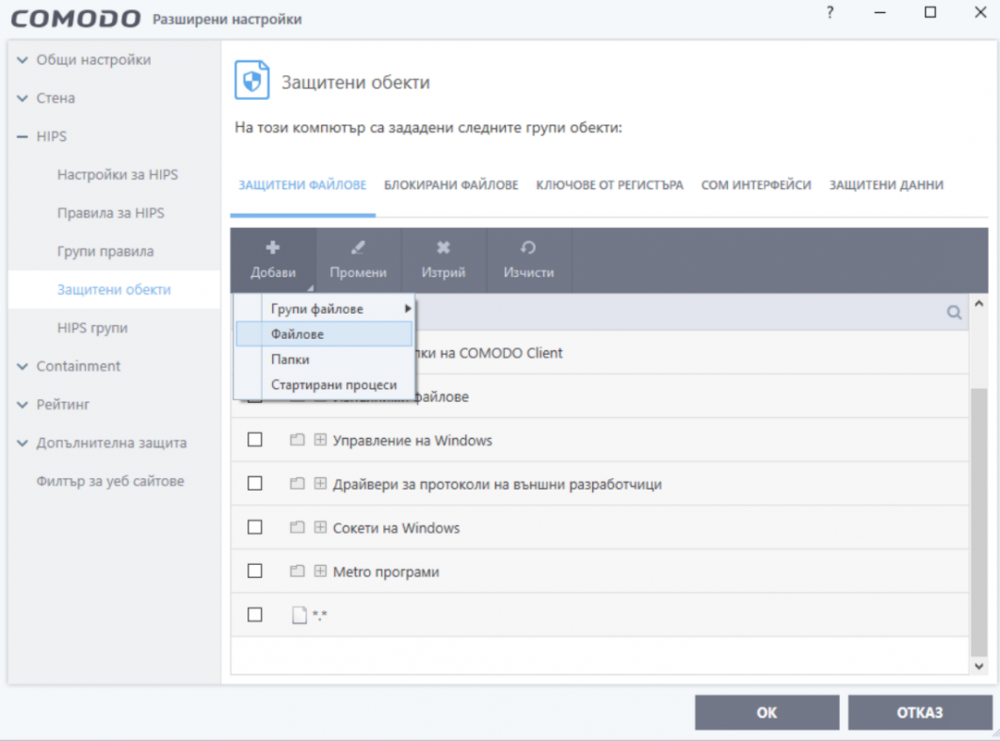Check the Драйвери за протоколи checkbox
This screenshot has width=1000, height=741.
click(254, 483)
